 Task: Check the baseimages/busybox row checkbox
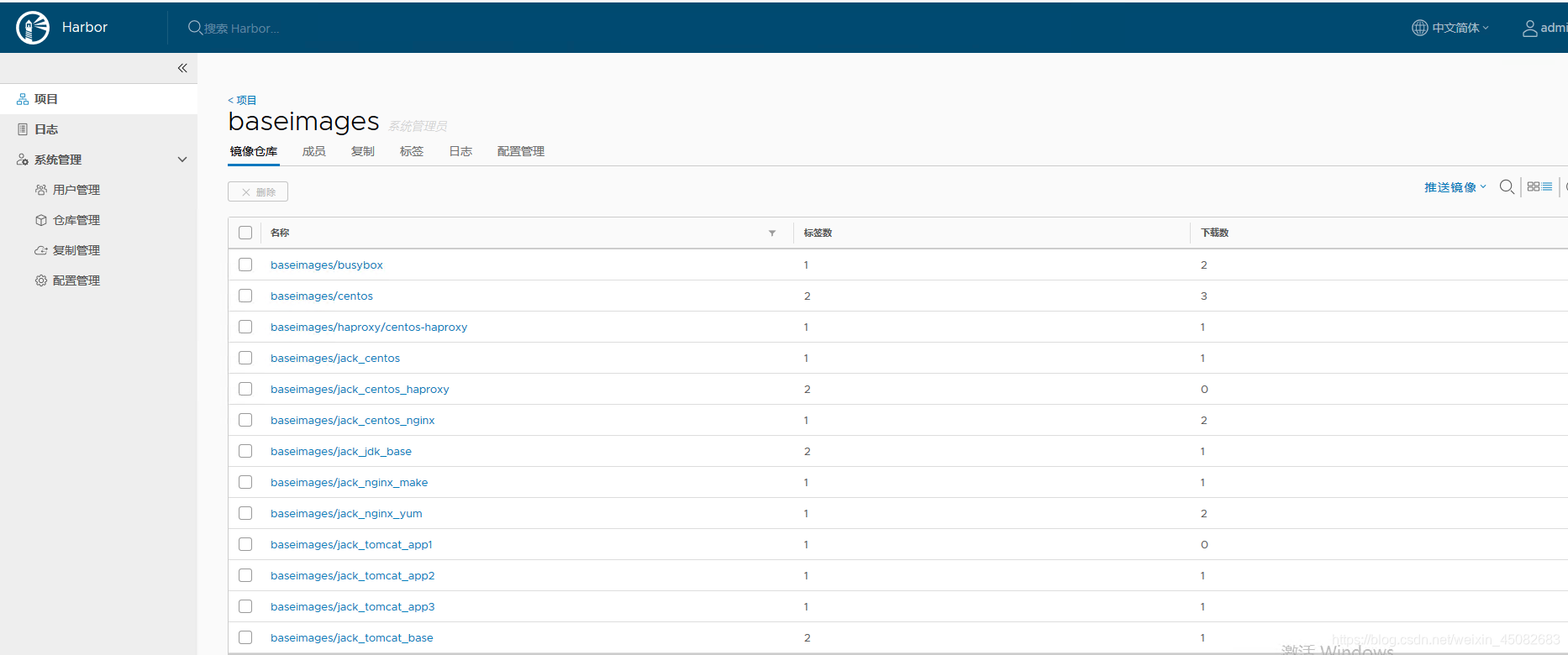(x=245, y=265)
